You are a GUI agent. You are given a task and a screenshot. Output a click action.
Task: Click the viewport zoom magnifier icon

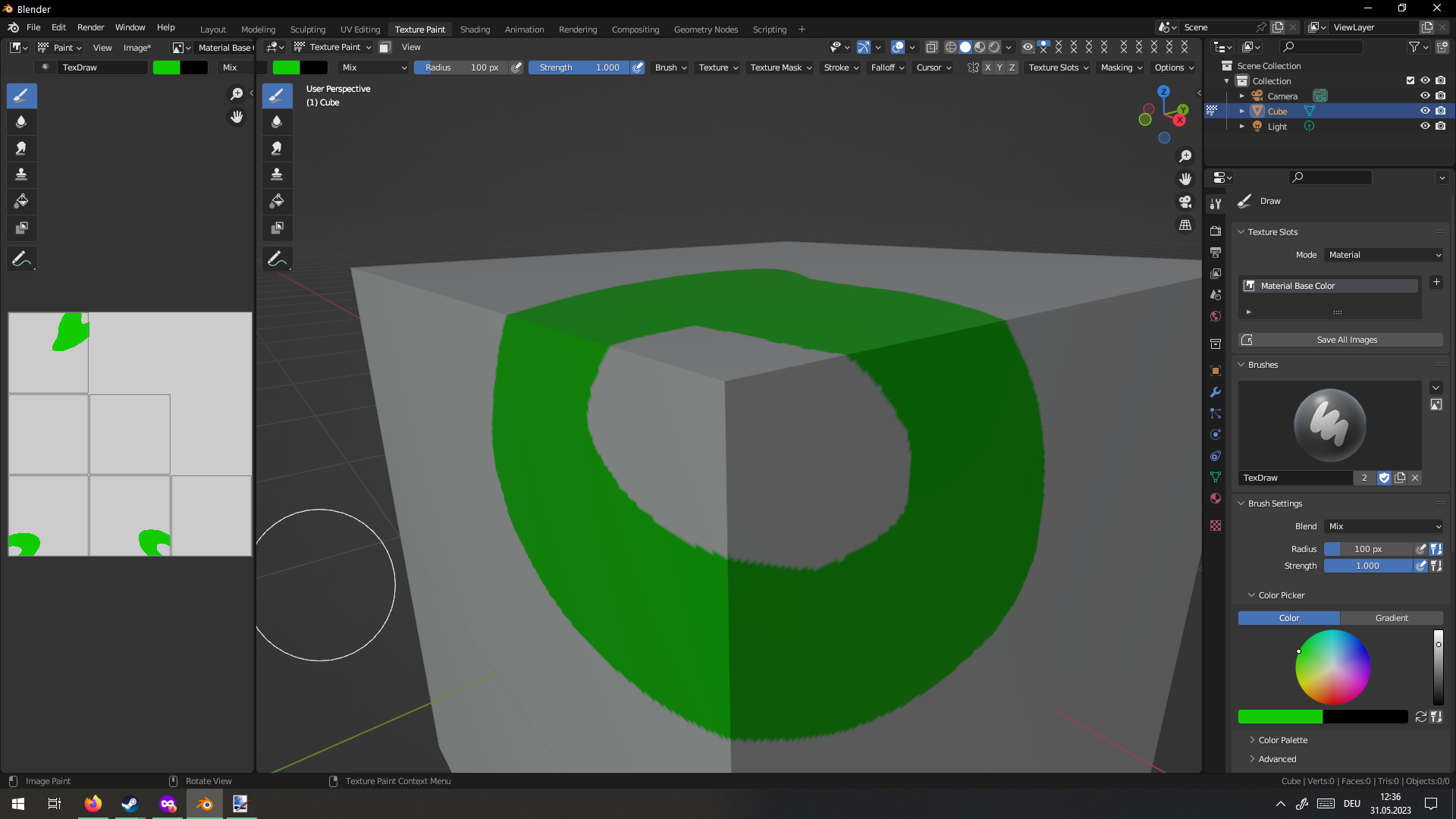pyautogui.click(x=1185, y=156)
